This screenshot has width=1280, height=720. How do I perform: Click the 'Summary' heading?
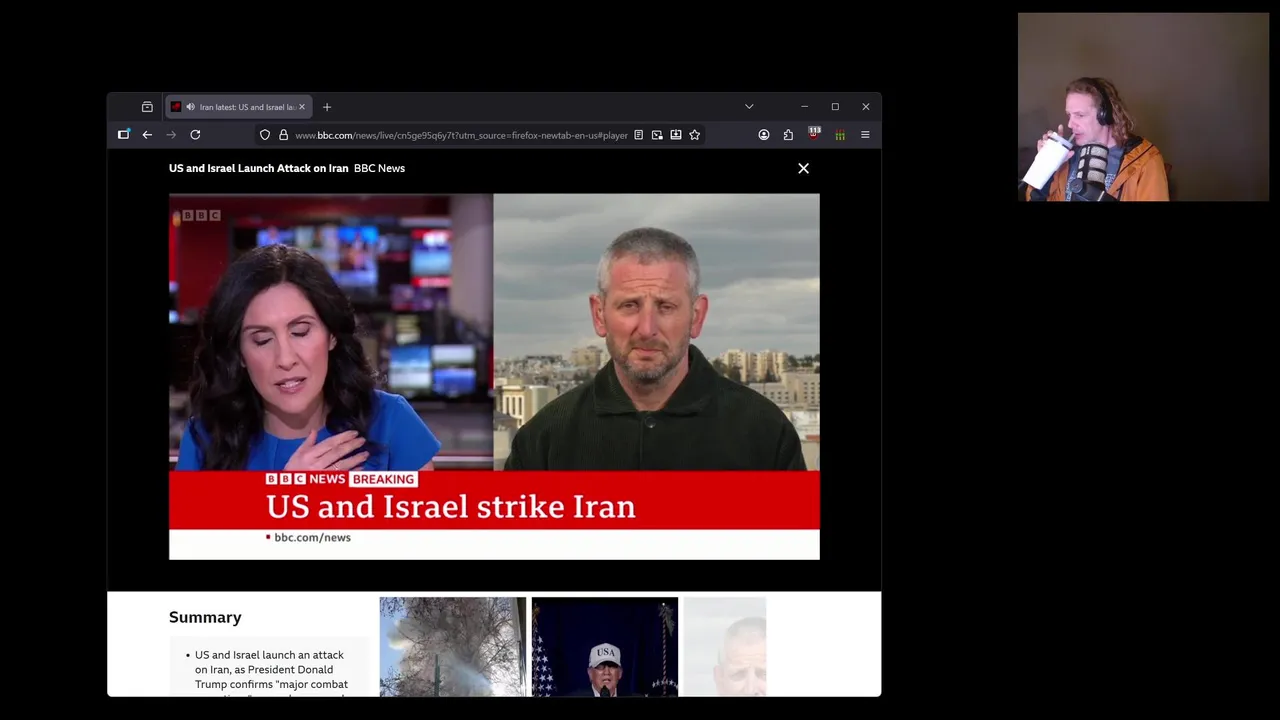[x=205, y=617]
